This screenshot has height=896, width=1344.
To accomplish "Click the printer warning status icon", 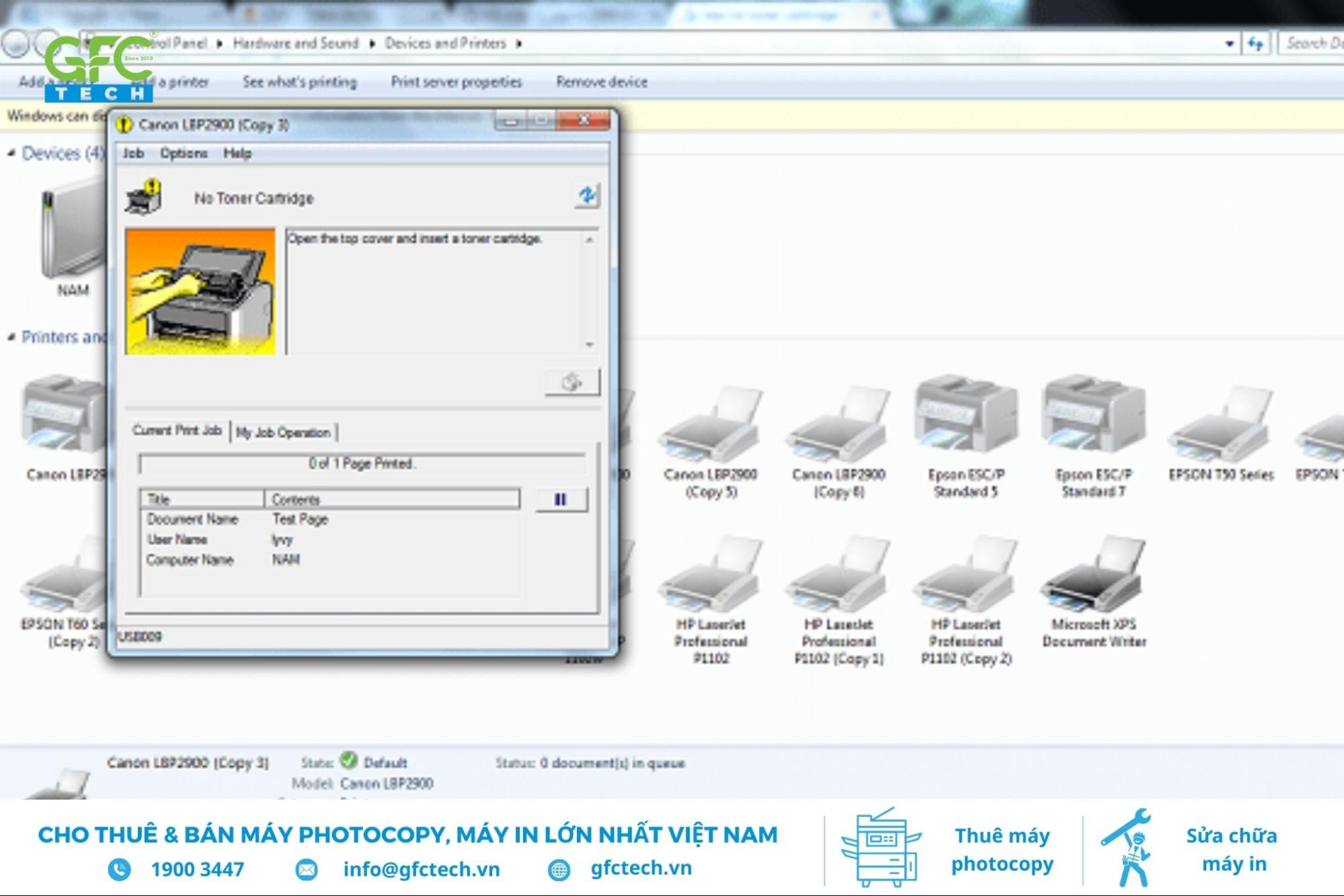I will point(143,197).
